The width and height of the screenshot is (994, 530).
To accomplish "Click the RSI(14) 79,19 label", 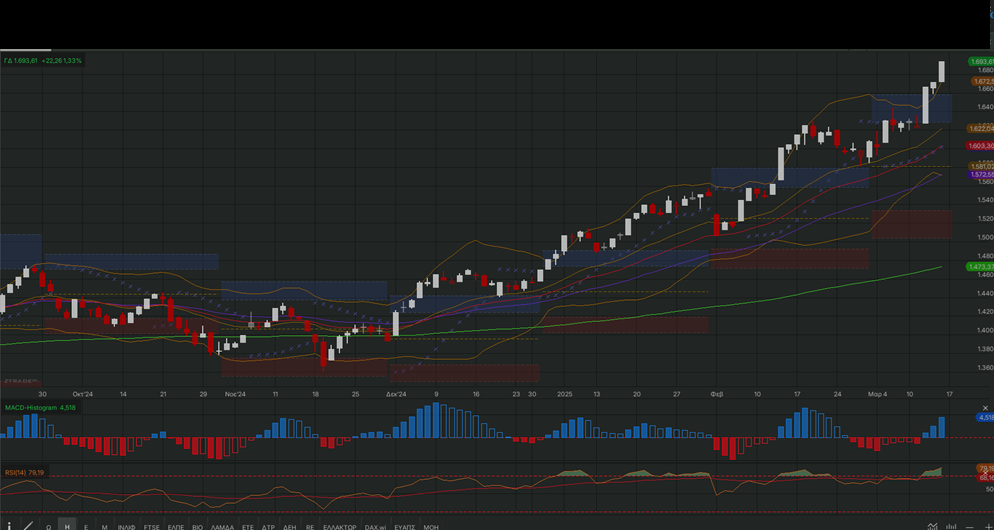I will [25, 472].
